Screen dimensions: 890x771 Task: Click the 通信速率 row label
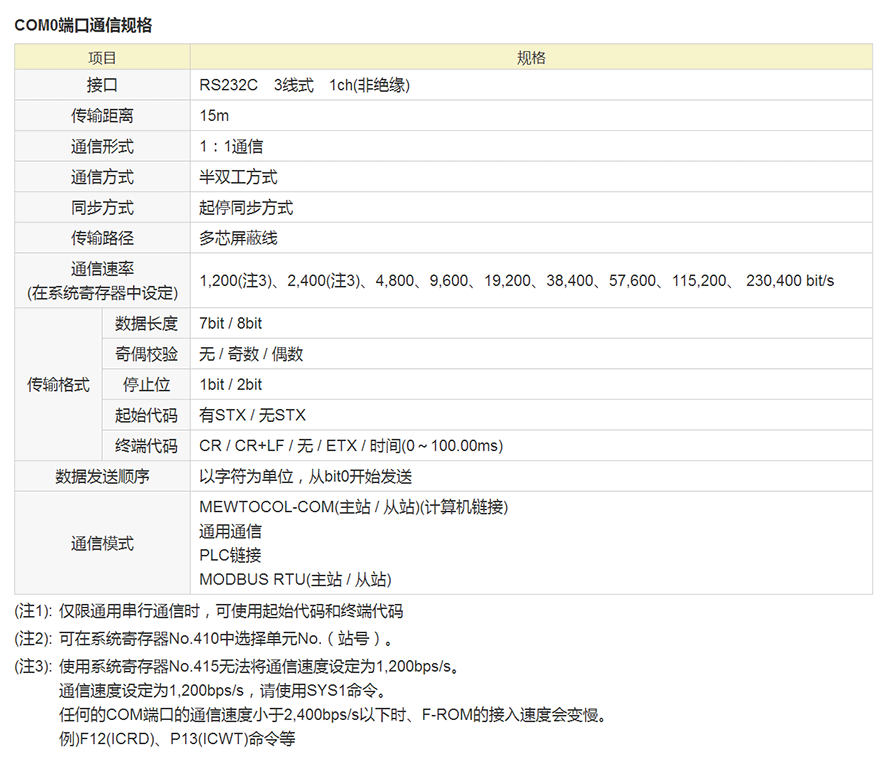102,269
